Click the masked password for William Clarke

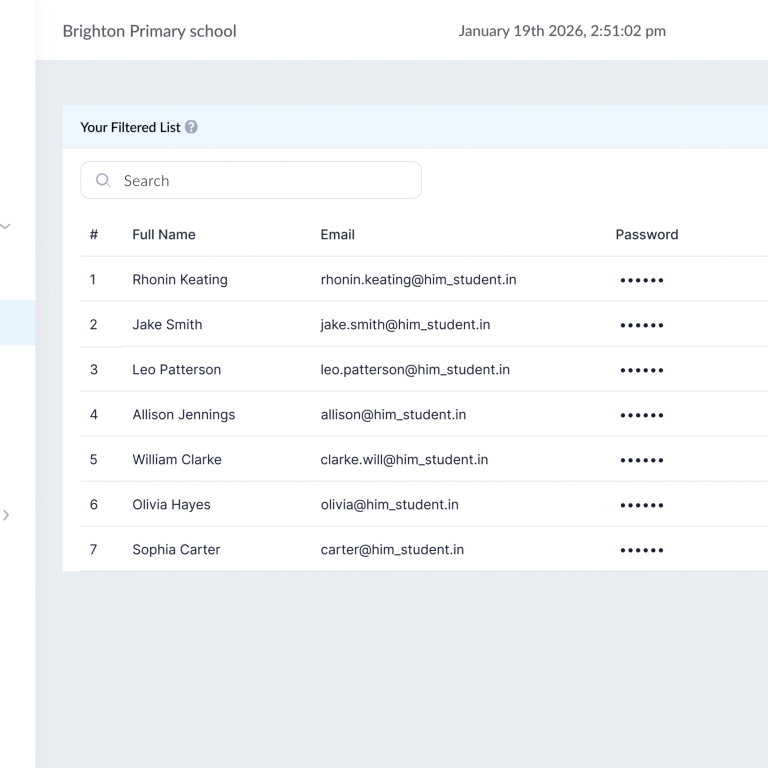(641, 461)
